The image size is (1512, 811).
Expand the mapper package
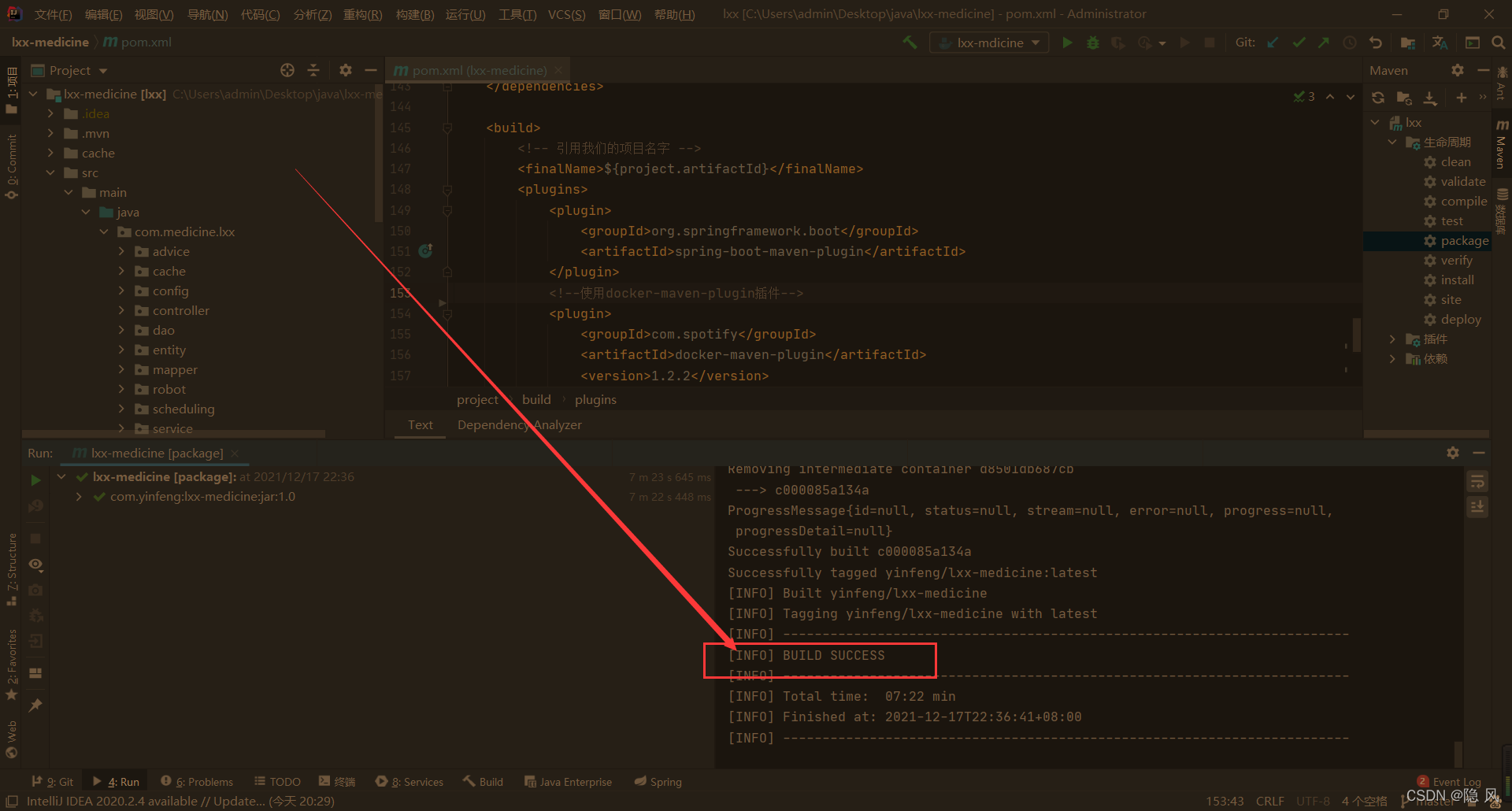click(x=121, y=369)
